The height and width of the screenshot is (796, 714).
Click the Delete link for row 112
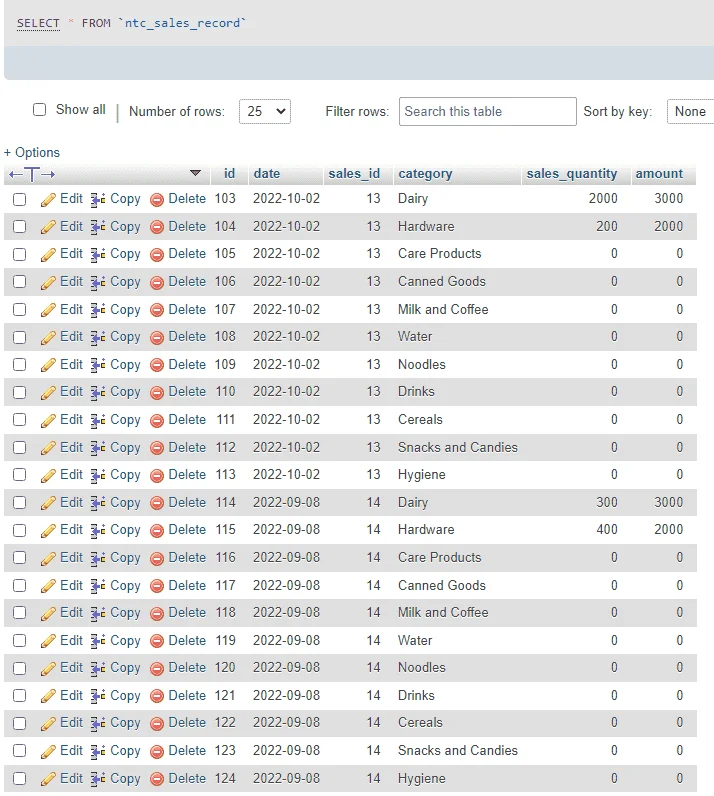click(187, 447)
